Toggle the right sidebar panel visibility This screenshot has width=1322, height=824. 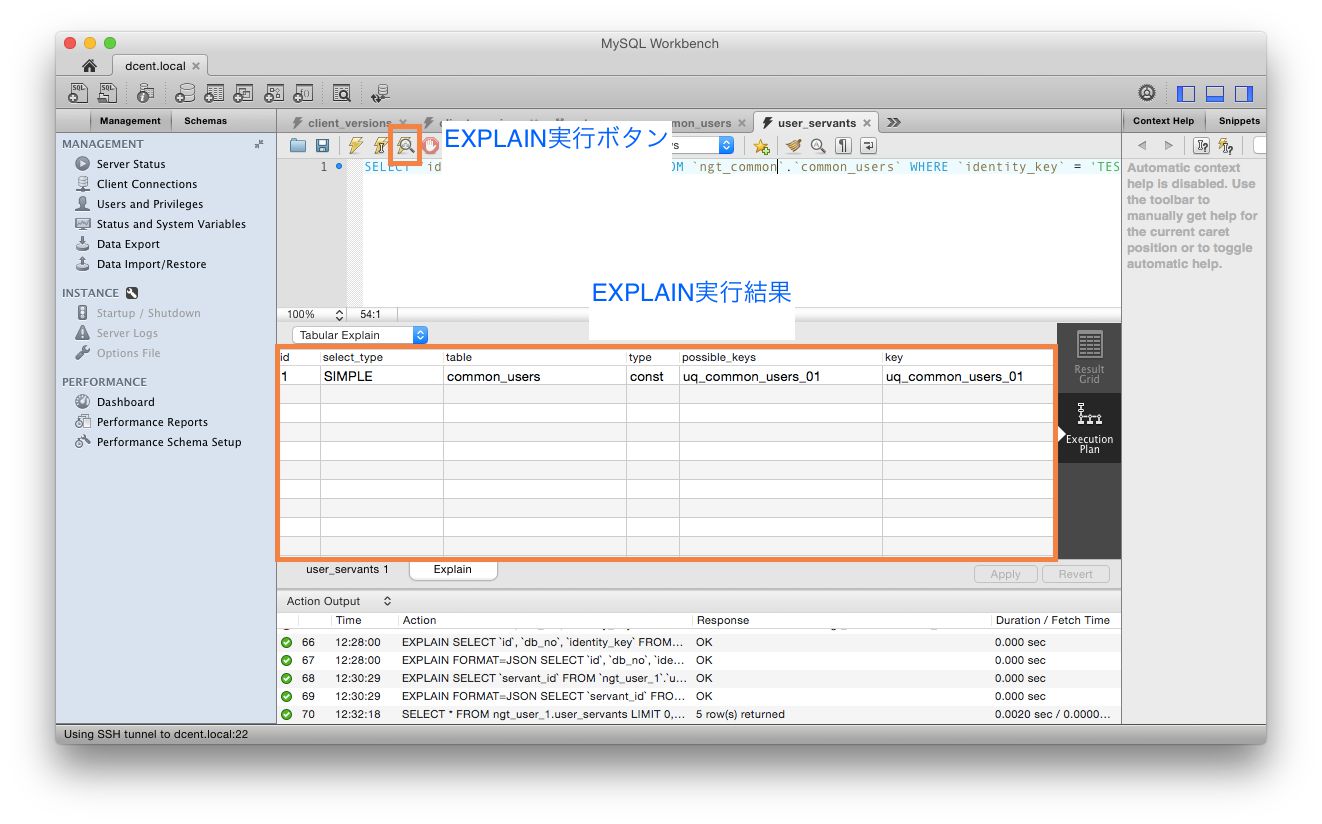coord(1244,94)
